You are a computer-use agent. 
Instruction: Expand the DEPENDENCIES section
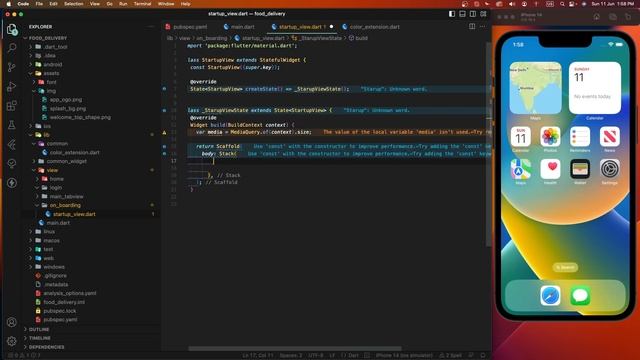pos(47,347)
